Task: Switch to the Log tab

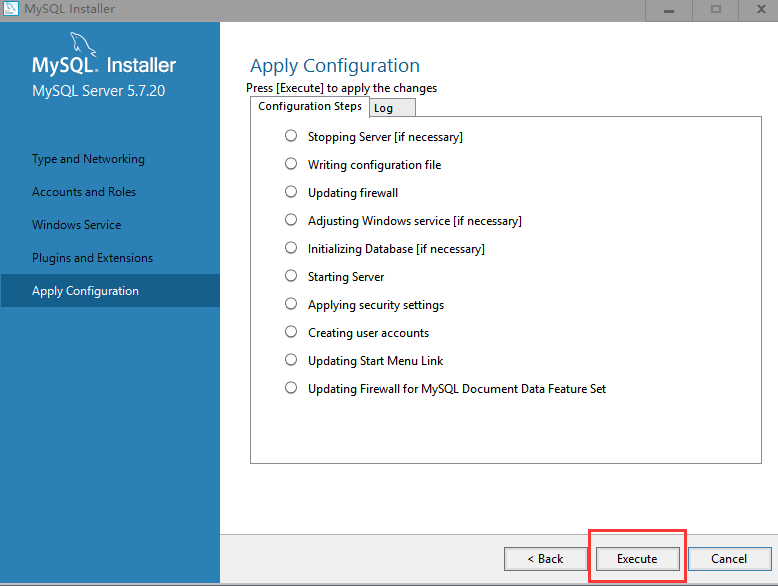Action: 392,108
